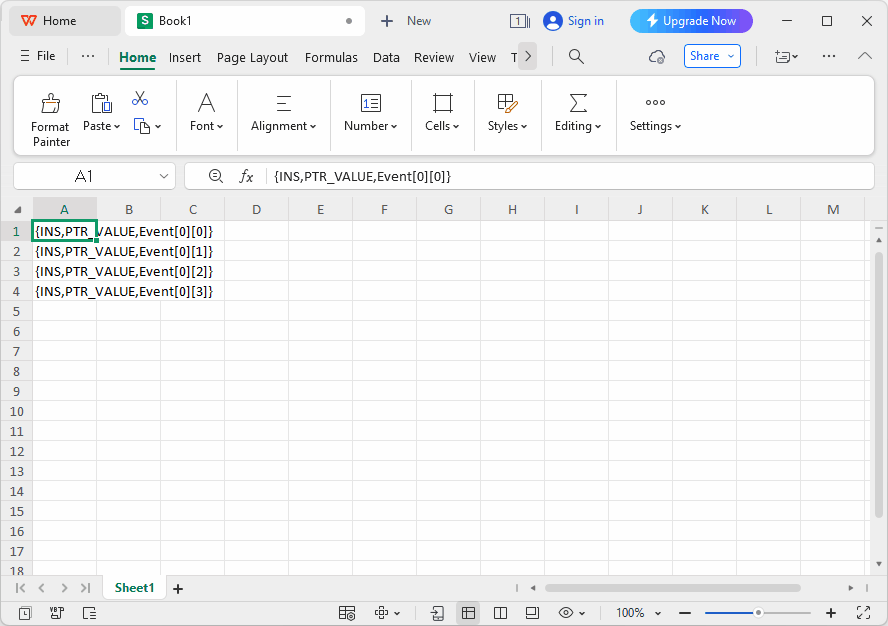Switch to Normal view icon in status bar
Viewport: 888px width, 626px height.
pyautogui.click(x=468, y=613)
